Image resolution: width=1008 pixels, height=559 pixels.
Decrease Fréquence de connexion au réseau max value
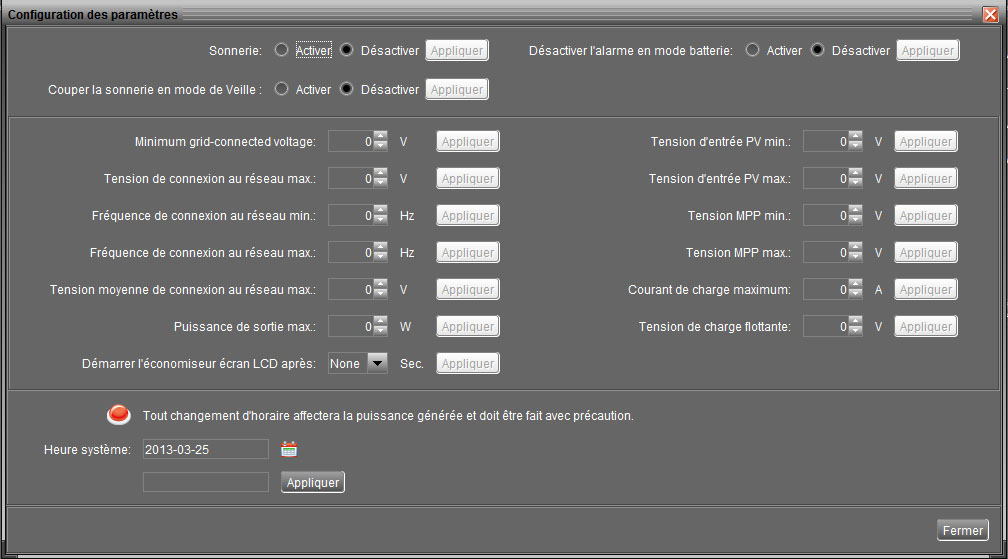(381, 257)
